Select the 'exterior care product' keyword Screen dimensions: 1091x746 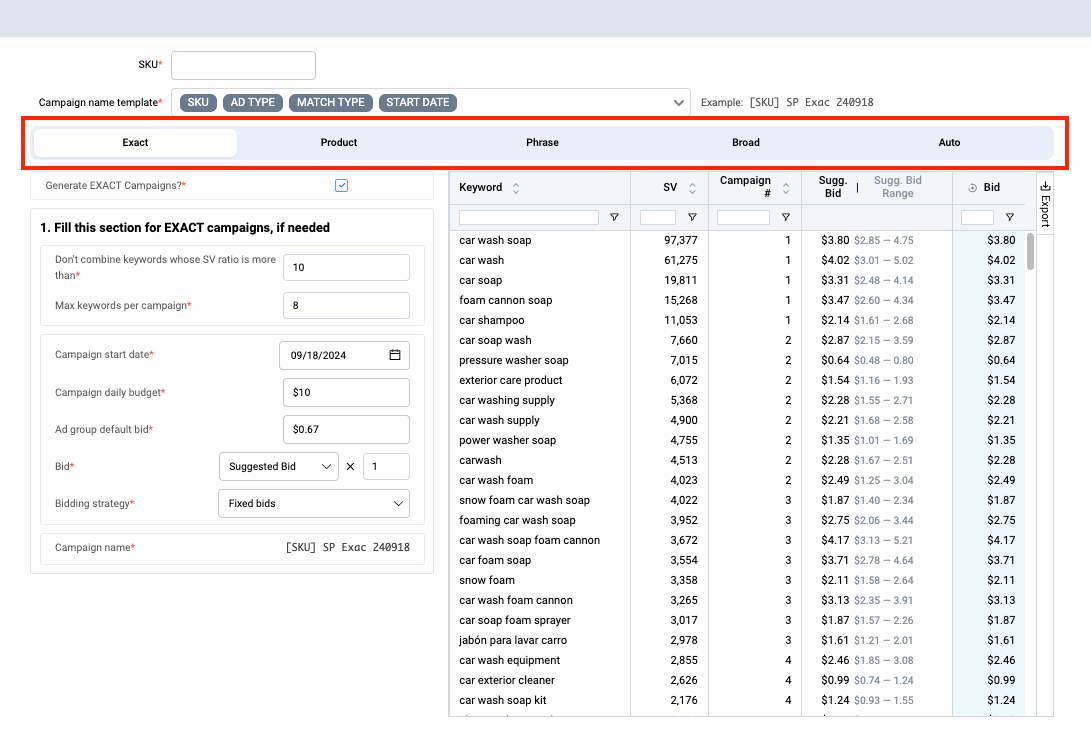pyautogui.click(x=511, y=380)
